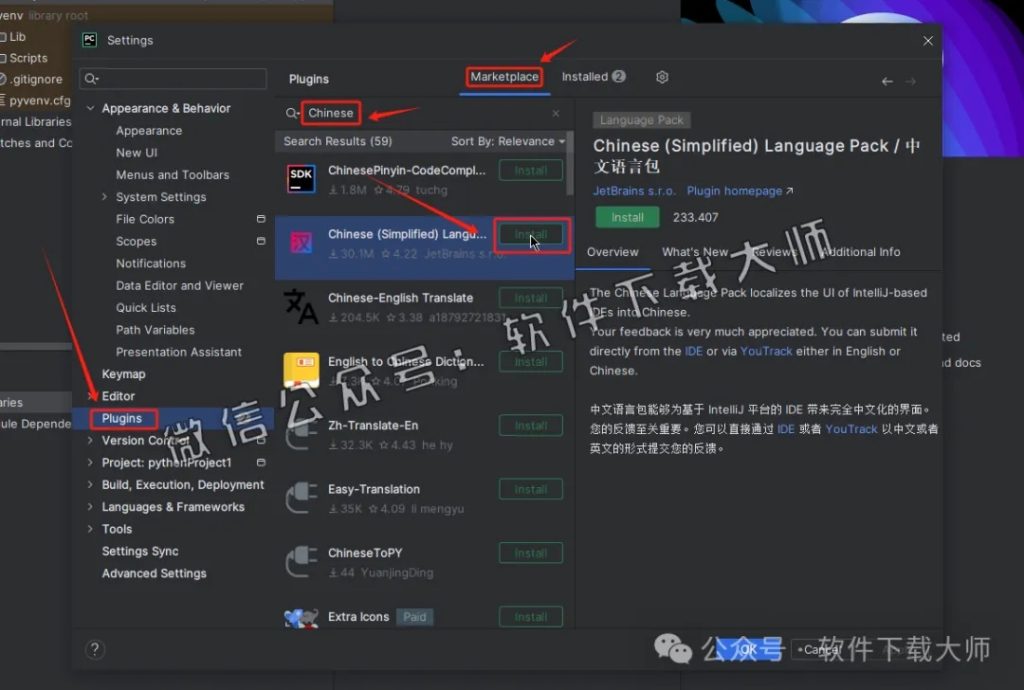Viewport: 1024px width, 690px height.
Task: Open the What's New tab
Action: (x=695, y=252)
